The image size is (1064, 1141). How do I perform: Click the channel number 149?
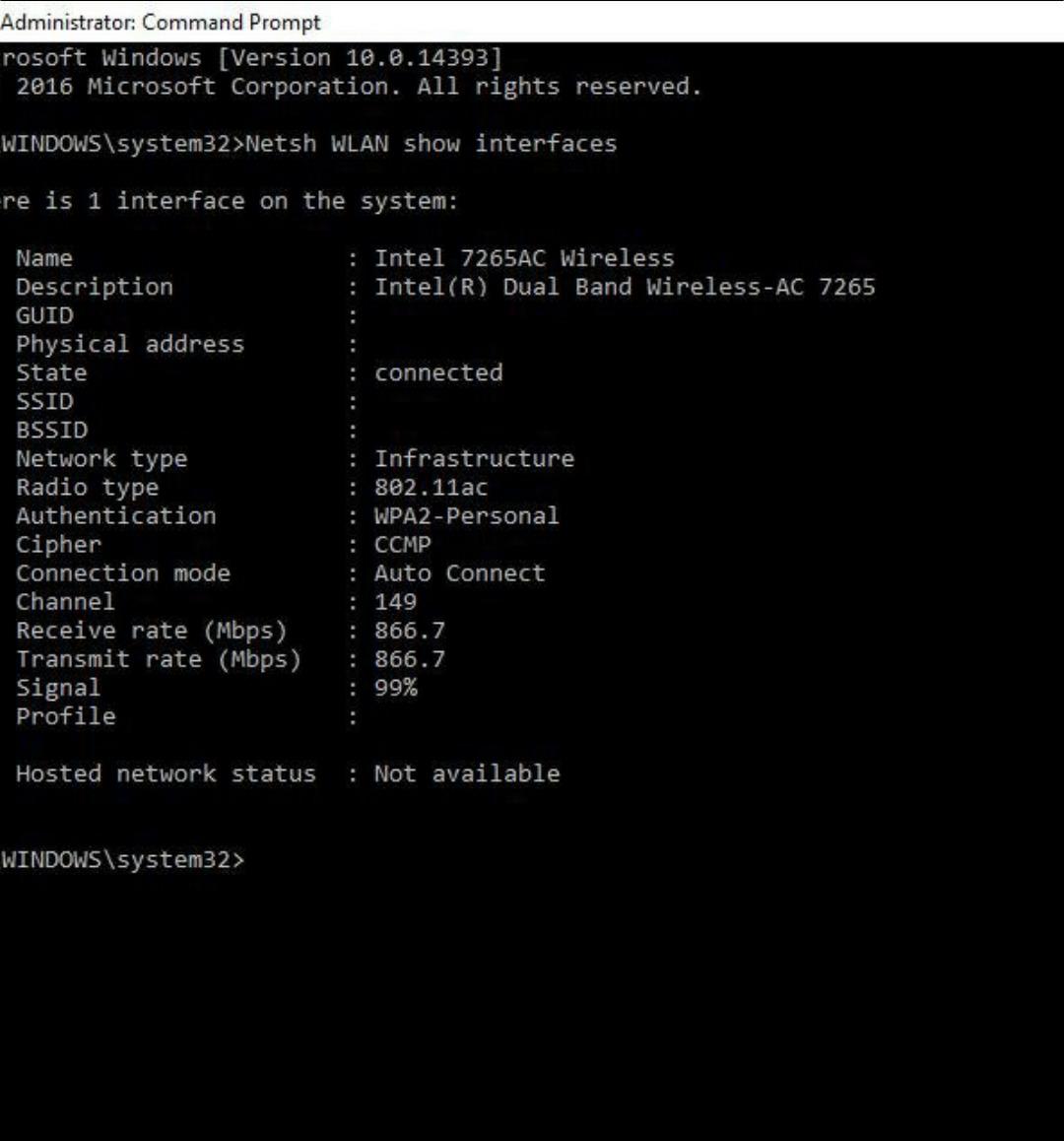[395, 602]
